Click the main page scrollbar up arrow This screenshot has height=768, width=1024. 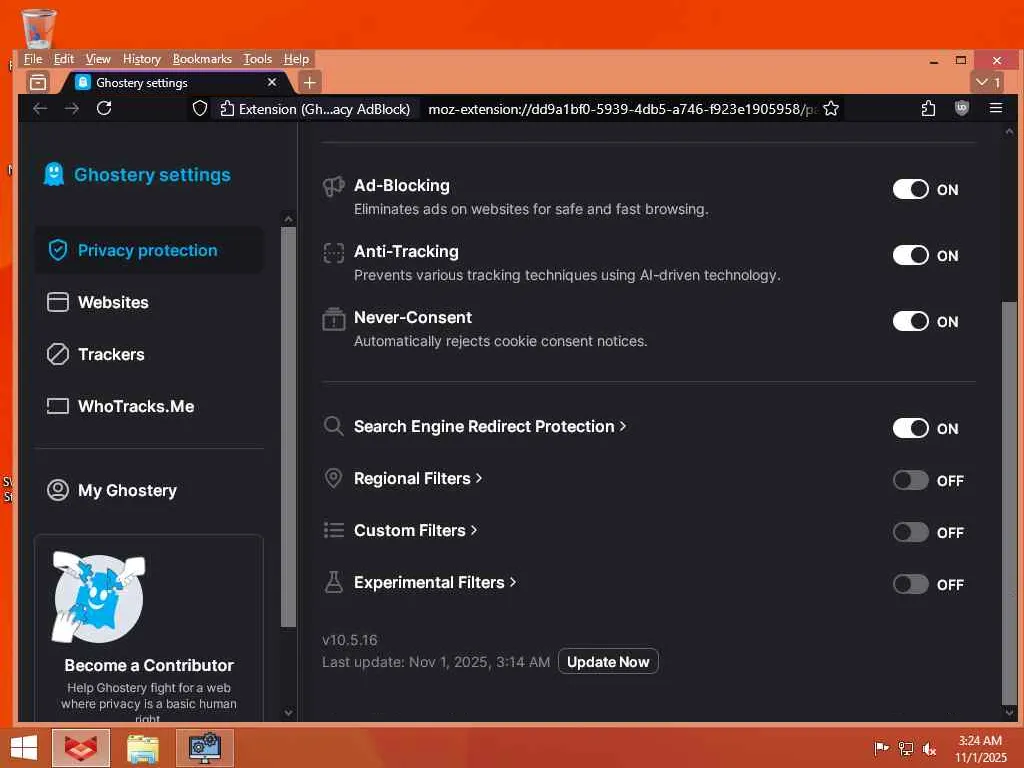1009,131
